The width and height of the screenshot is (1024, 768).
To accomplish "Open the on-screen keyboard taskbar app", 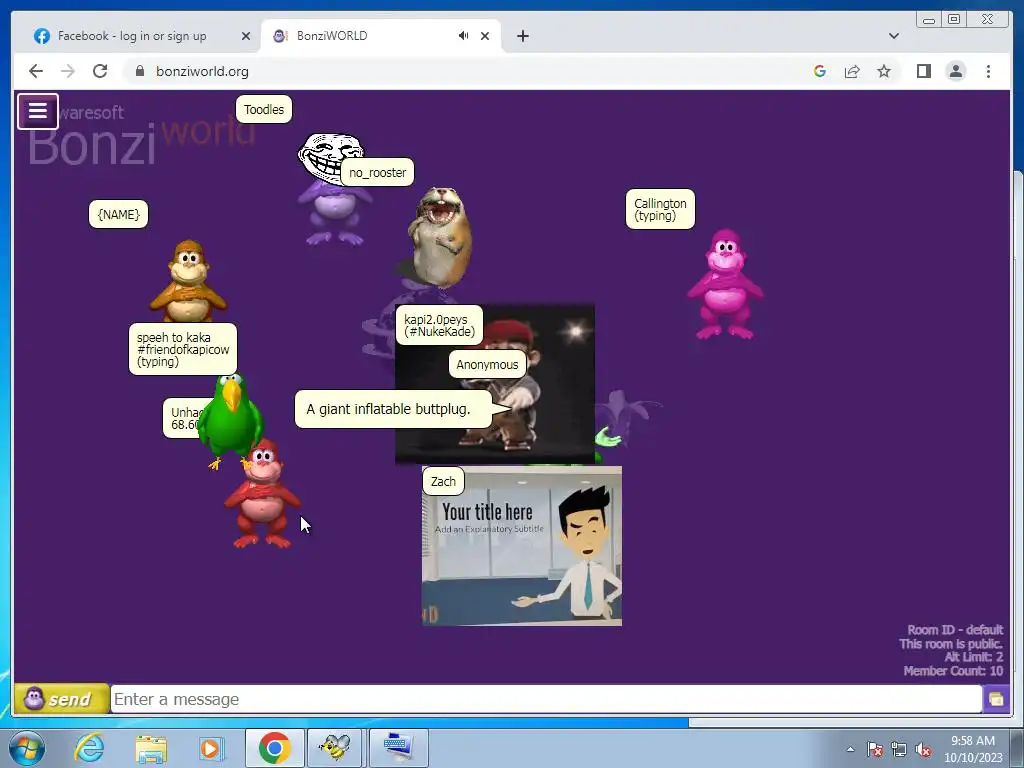I will coord(398,748).
